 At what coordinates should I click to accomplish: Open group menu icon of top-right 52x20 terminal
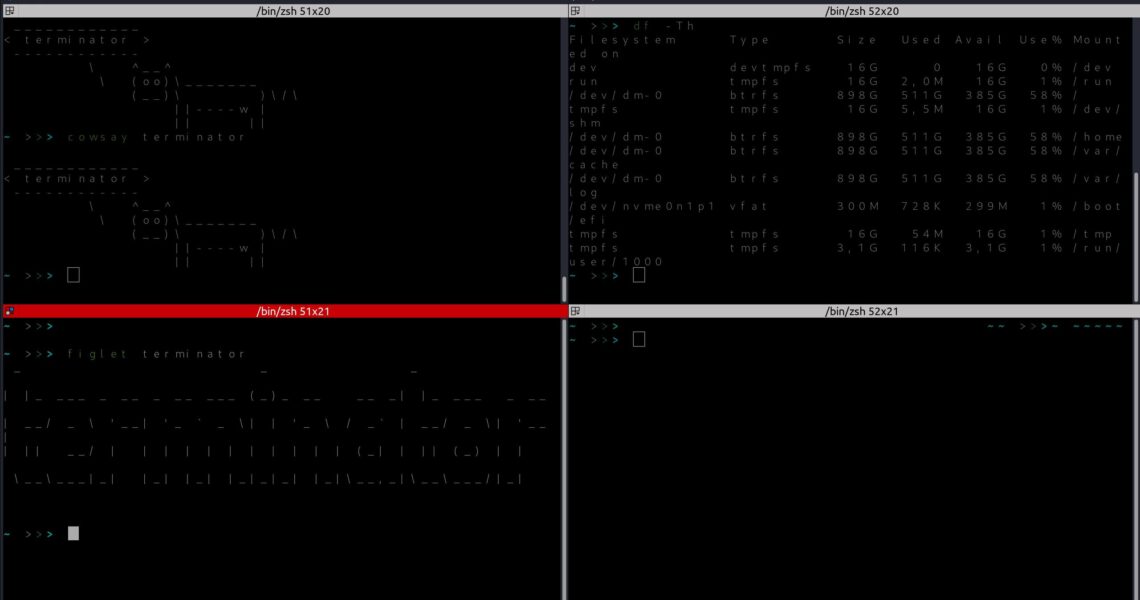pyautogui.click(x=575, y=11)
